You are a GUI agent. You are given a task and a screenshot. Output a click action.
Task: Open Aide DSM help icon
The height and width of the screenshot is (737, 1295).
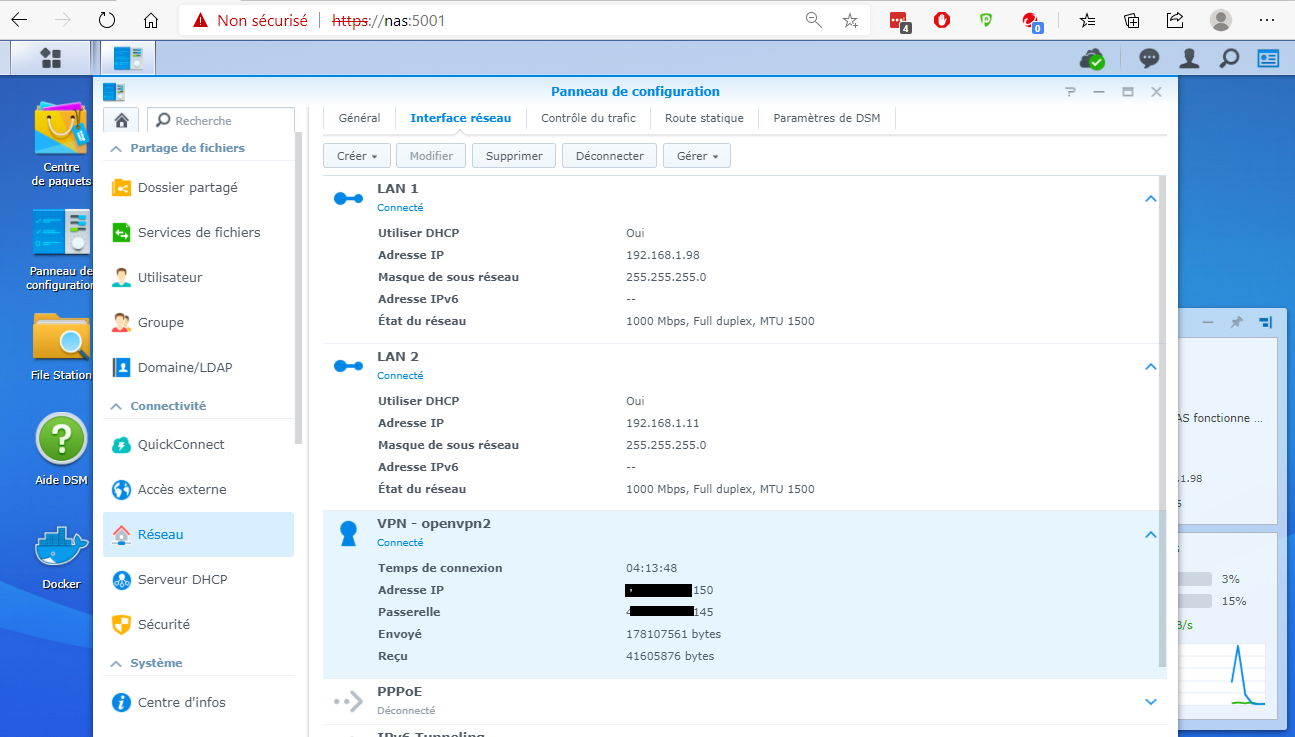point(61,440)
